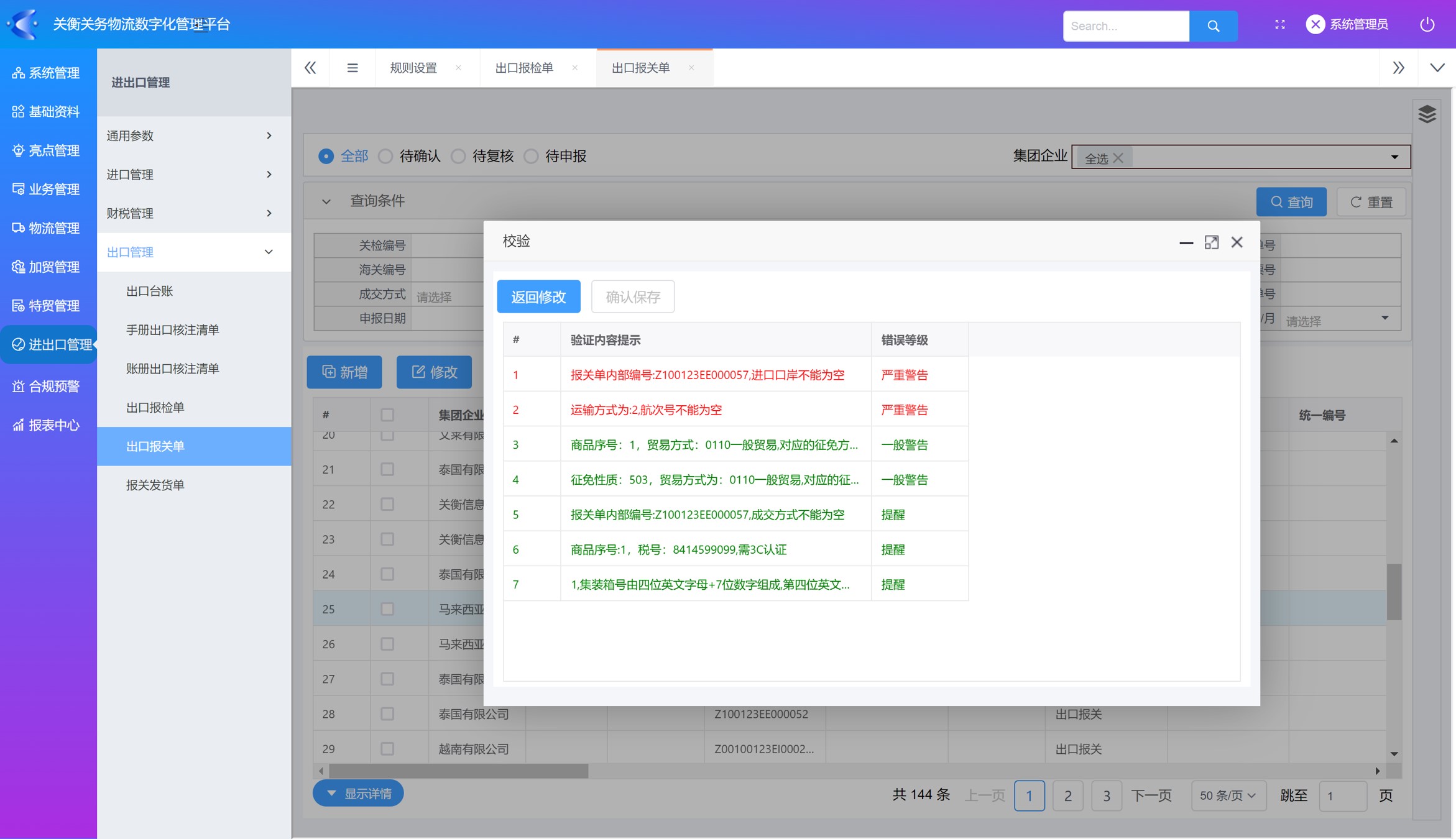This screenshot has width=1456, height=839.
Task: Click the 查询 button
Action: tap(1291, 202)
